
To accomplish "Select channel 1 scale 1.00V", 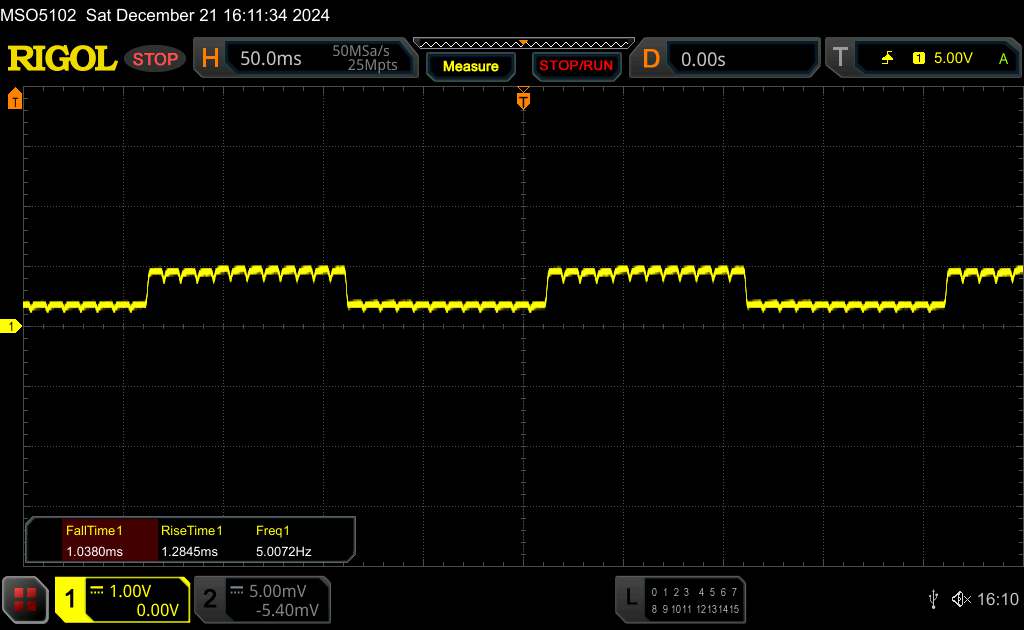I will pyautogui.click(x=130, y=591).
